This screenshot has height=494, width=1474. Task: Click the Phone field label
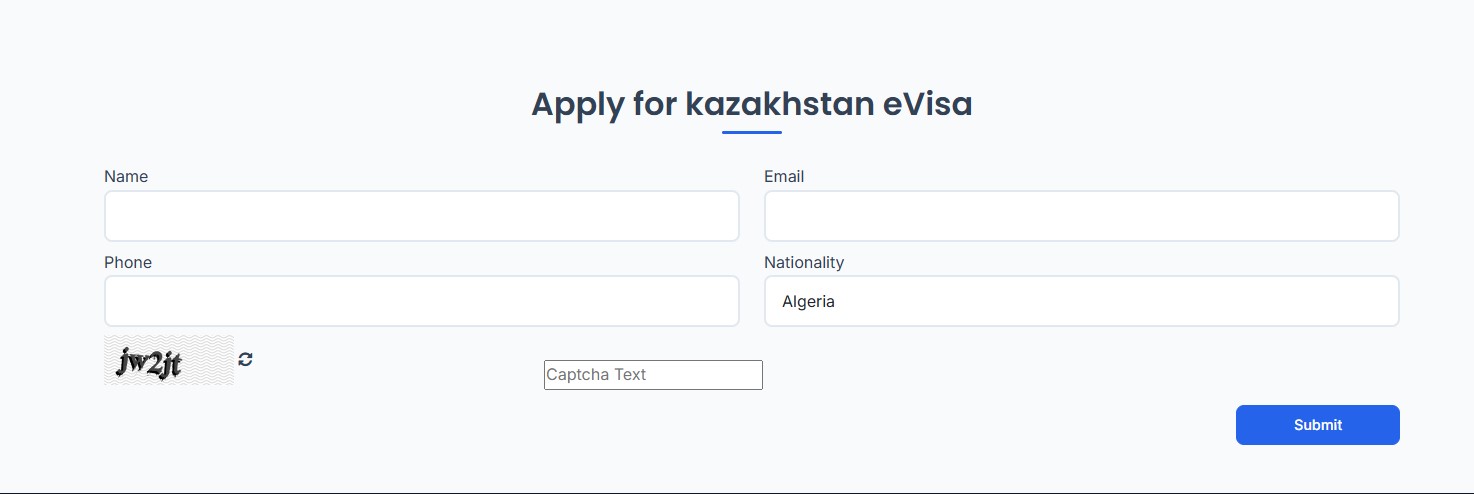(x=128, y=262)
